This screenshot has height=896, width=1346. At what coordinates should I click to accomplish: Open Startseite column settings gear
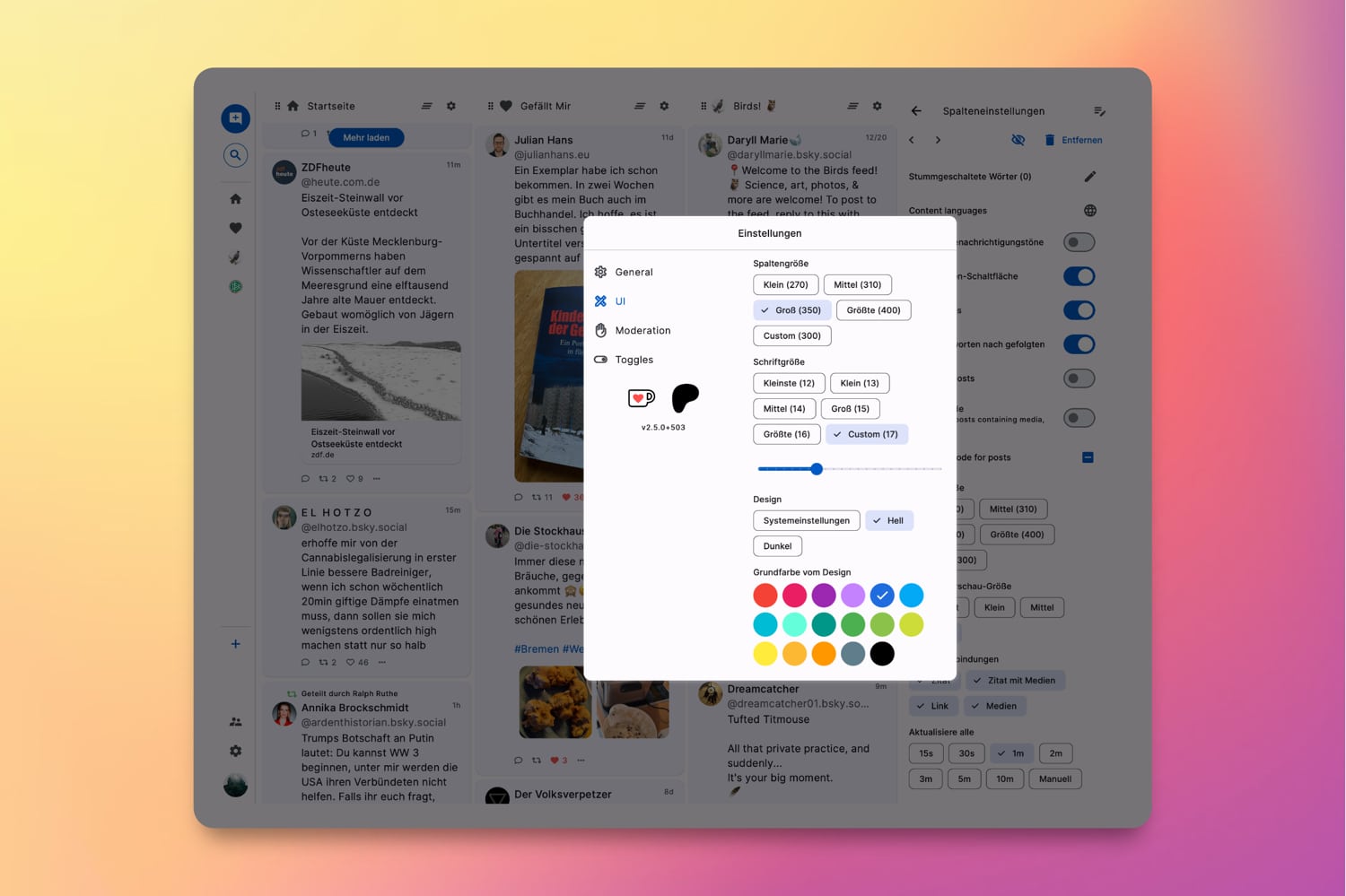coord(451,106)
